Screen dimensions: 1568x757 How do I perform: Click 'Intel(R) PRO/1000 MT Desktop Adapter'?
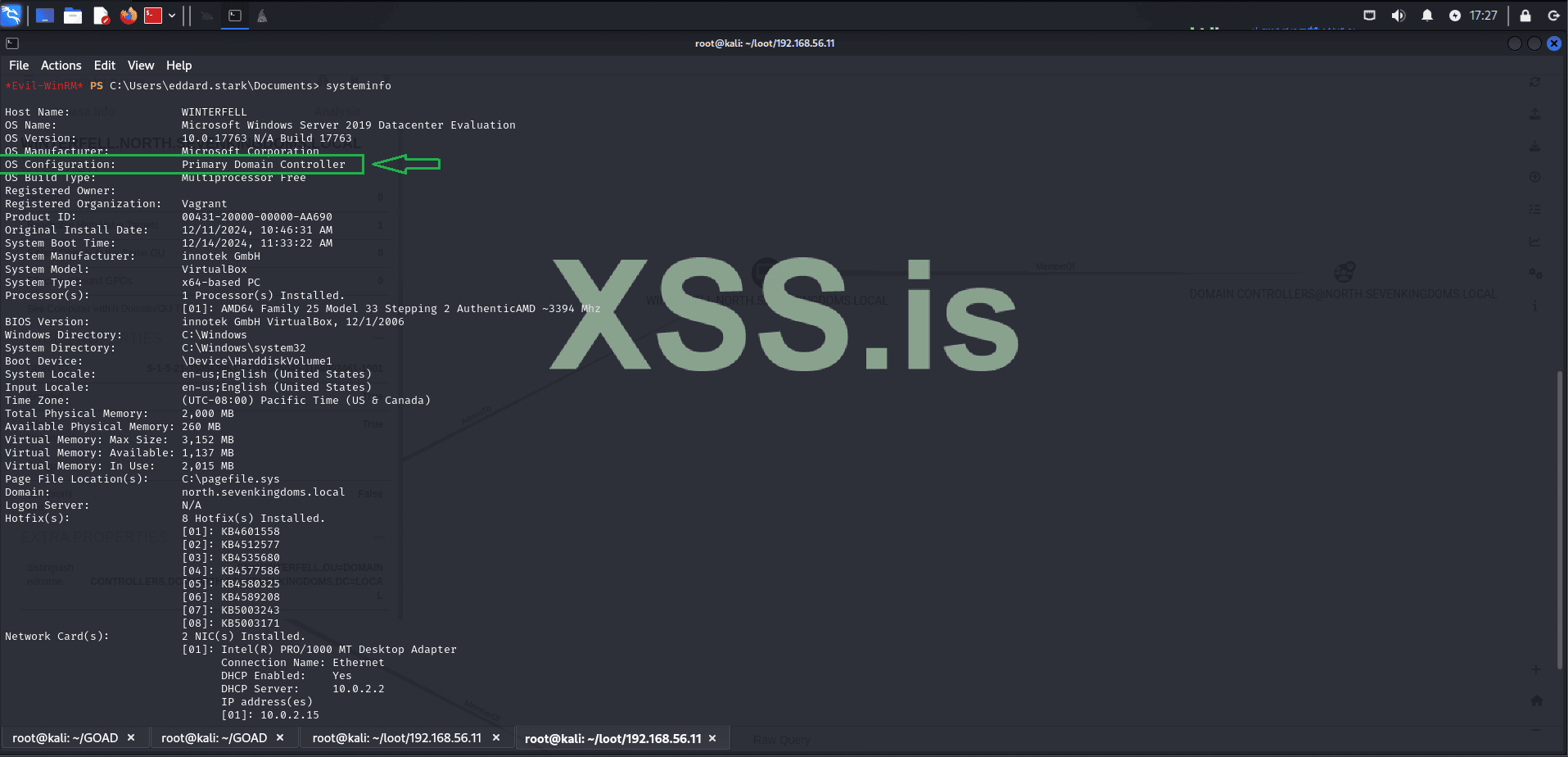click(x=339, y=650)
